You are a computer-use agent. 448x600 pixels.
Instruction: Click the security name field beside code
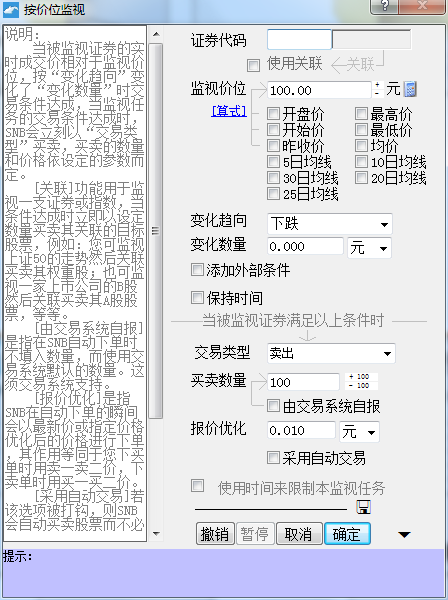[x=371, y=39]
